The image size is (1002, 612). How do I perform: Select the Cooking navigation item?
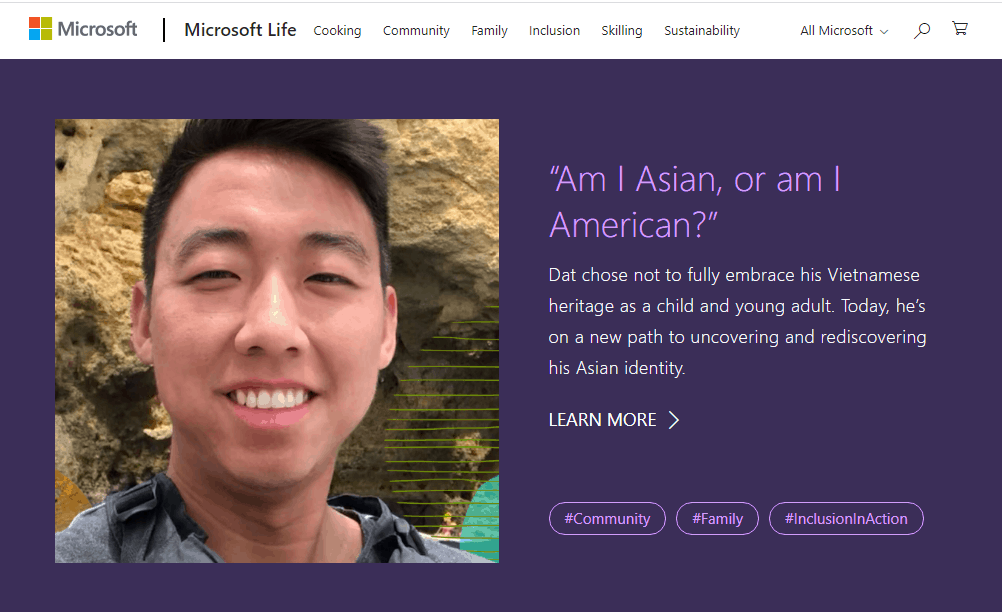click(337, 31)
